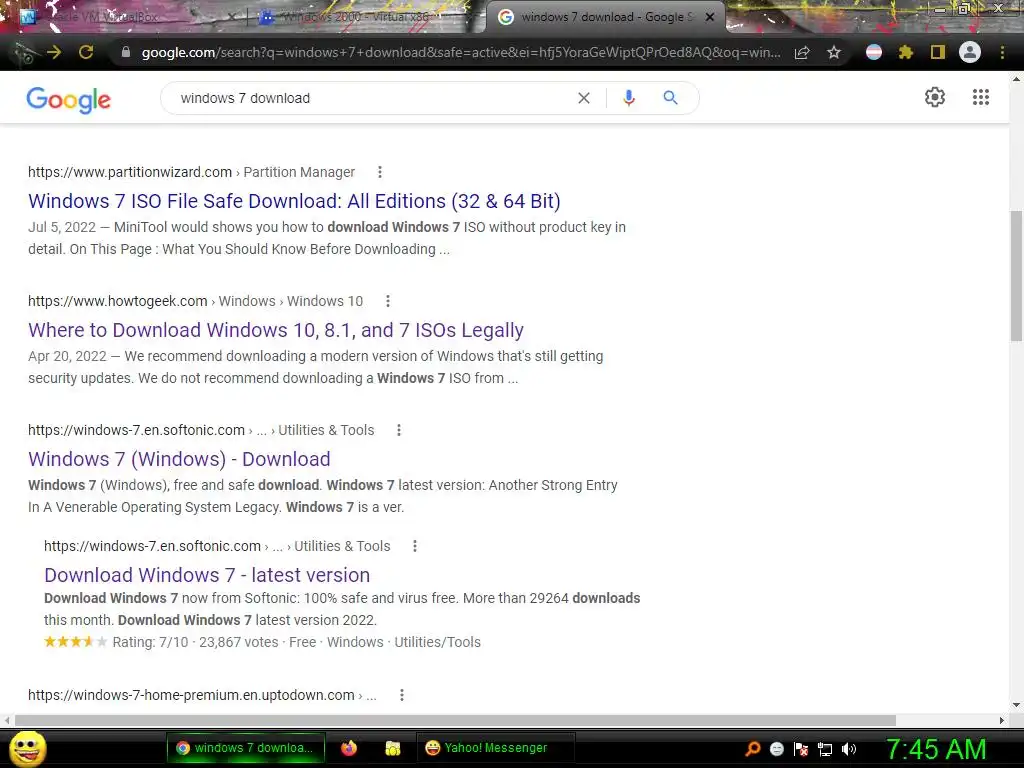The image size is (1024, 768).
Task: Click the howtogeek.com URL breadcrumb
Action: [x=195, y=301]
